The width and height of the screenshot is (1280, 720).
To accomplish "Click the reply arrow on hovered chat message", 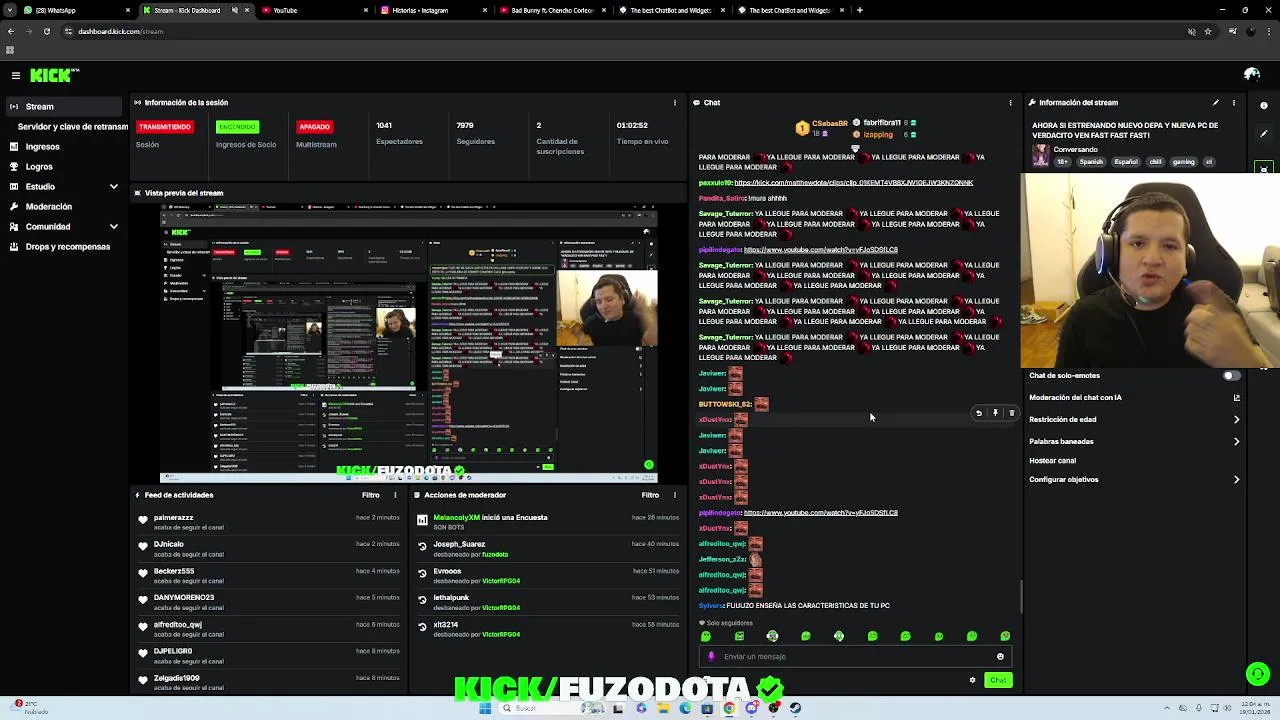I will click(x=979, y=413).
